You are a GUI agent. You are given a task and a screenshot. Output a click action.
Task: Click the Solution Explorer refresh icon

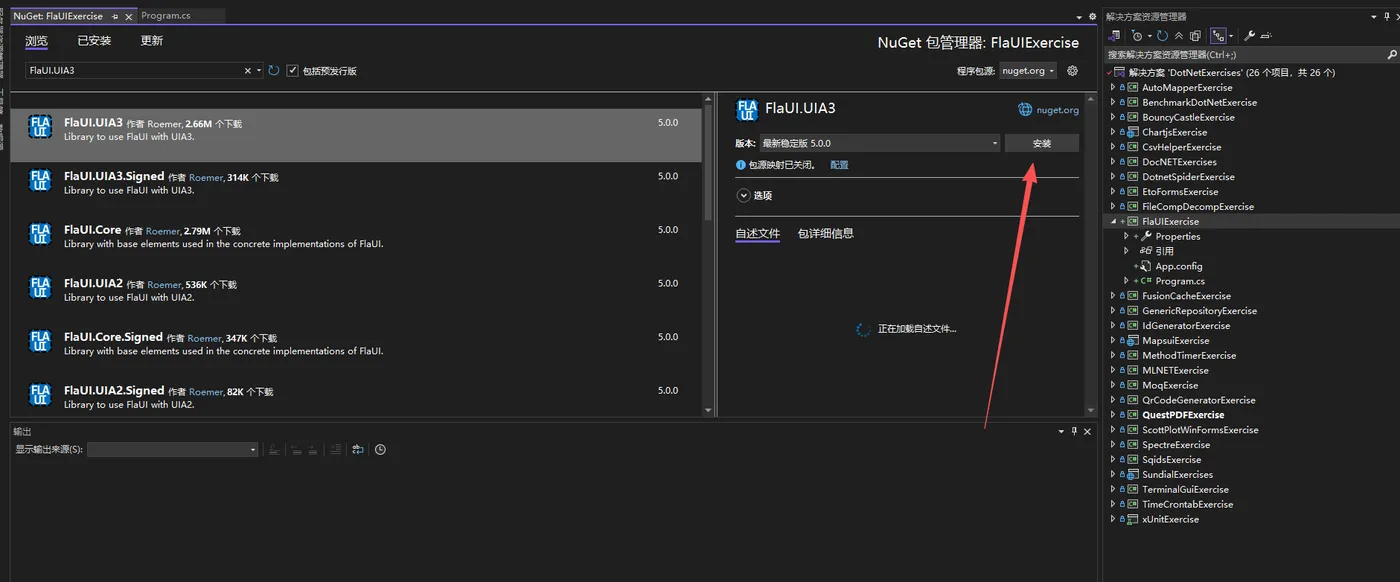1162,36
